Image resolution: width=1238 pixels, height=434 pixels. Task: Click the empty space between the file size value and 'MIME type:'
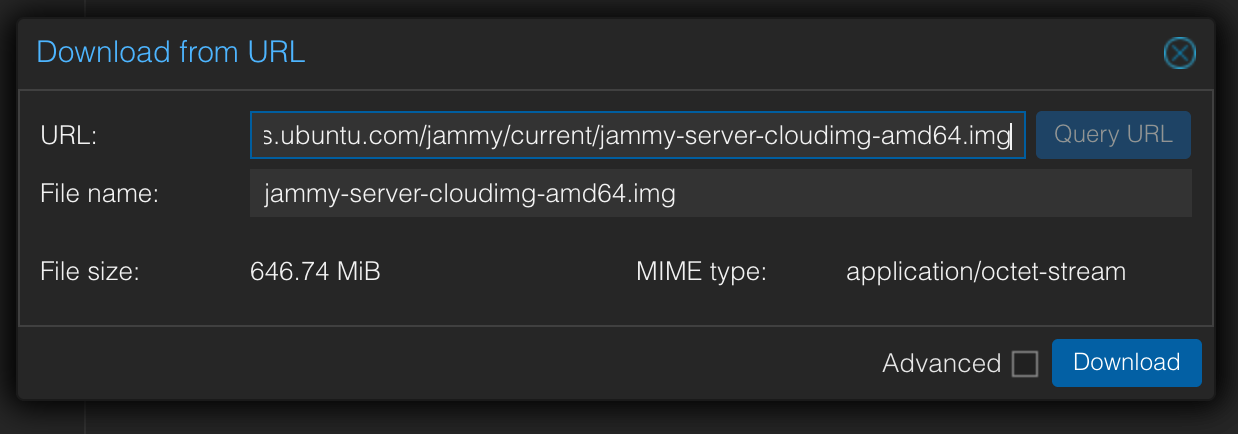pos(508,271)
